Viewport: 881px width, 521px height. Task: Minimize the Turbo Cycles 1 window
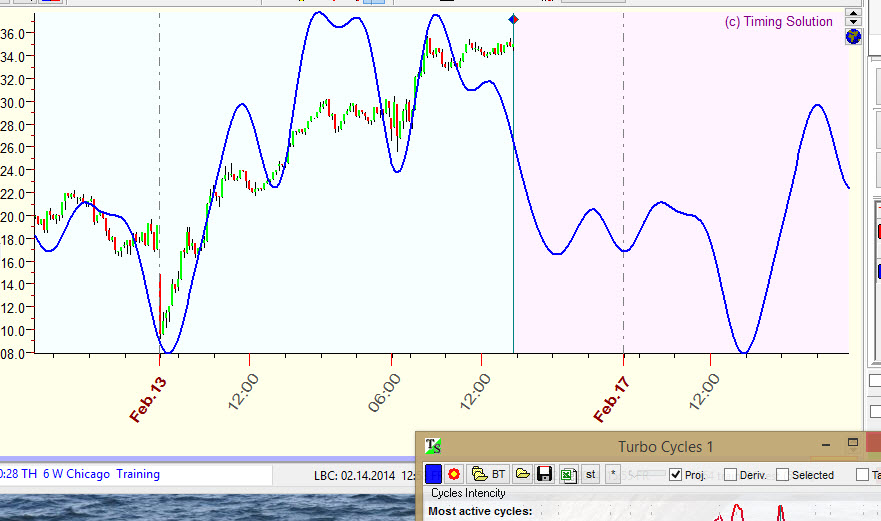826,445
